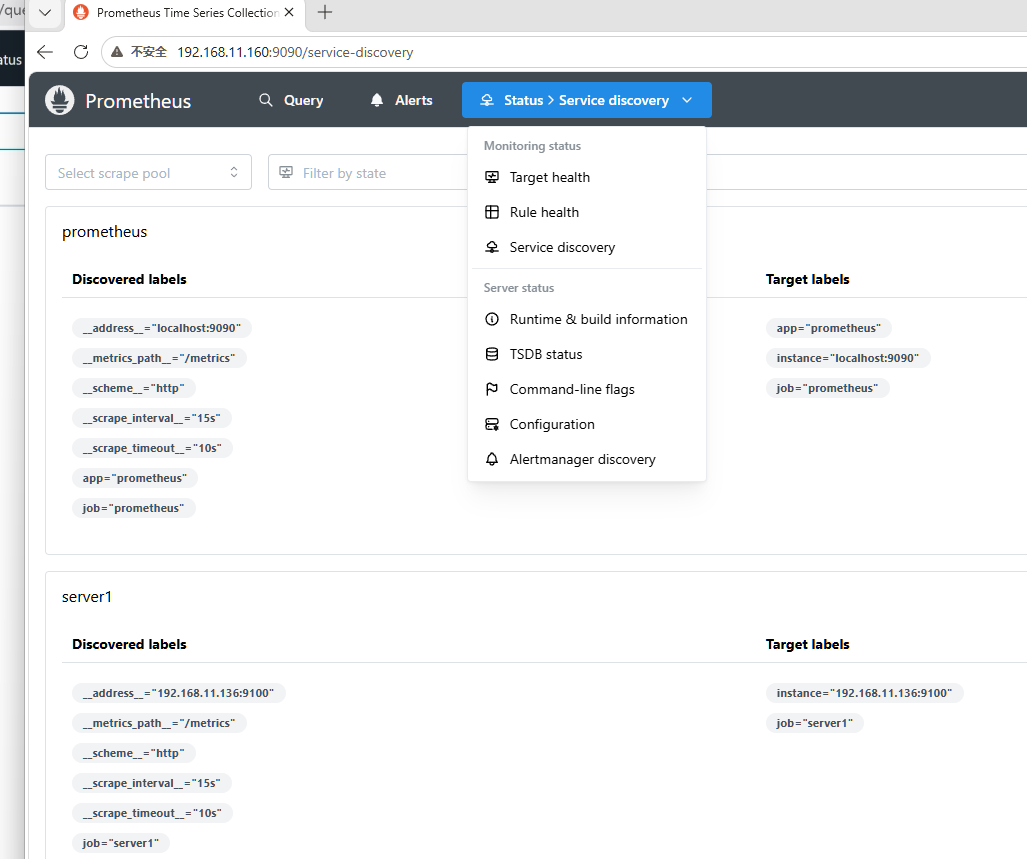Click the Prometheus flame logo icon
Screen dimensions: 1027x859
pos(60,100)
